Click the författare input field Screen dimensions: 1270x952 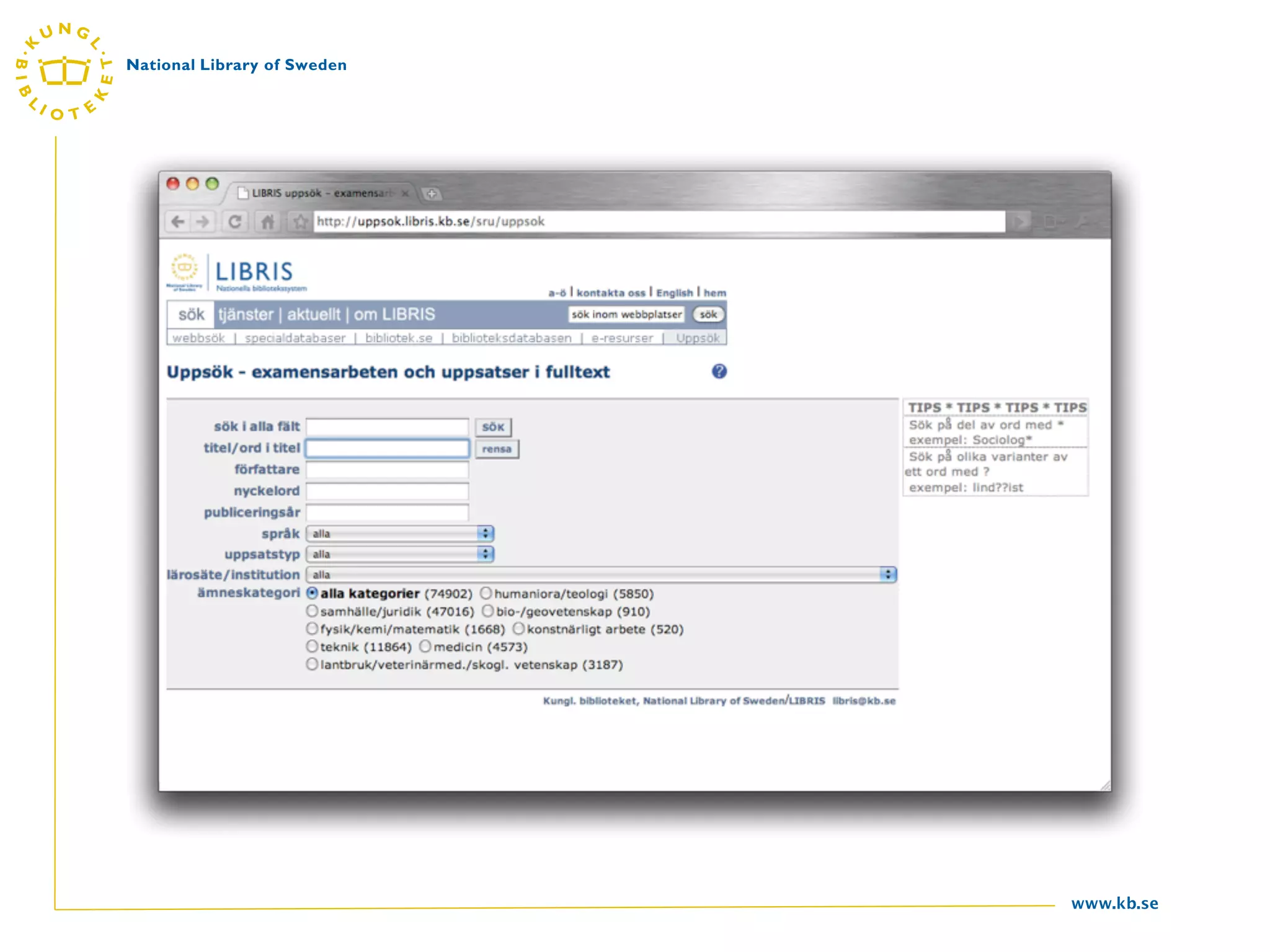(387, 470)
